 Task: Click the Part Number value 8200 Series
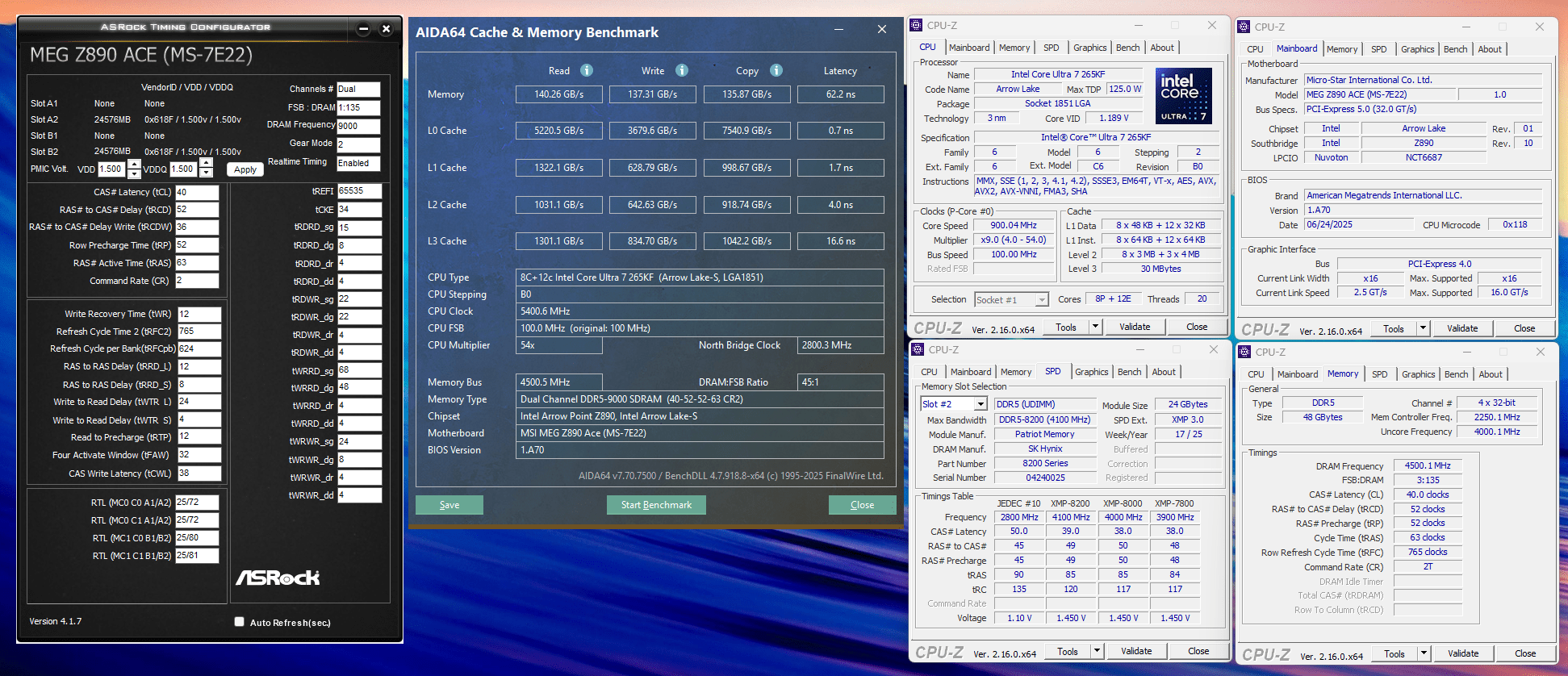click(1045, 464)
